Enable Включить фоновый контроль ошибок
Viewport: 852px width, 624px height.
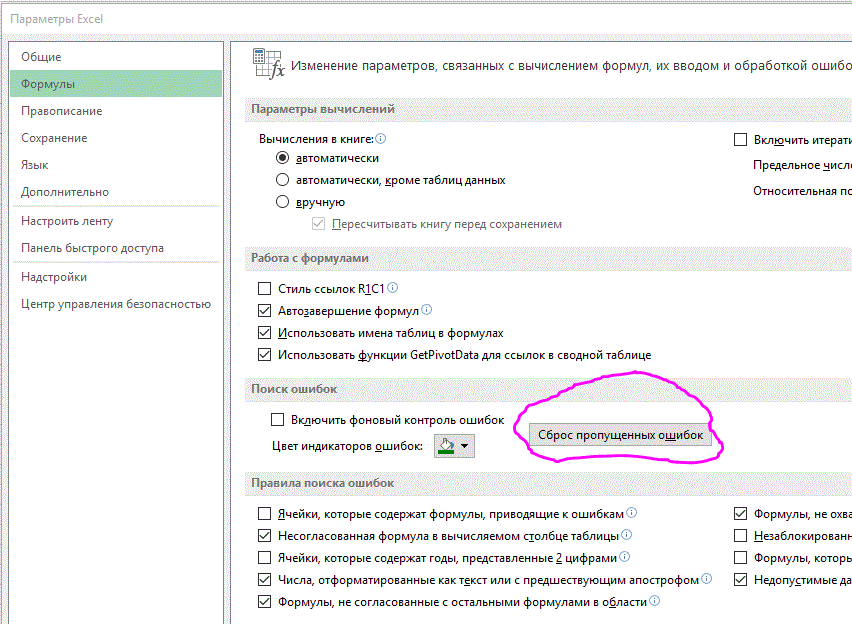(277, 420)
